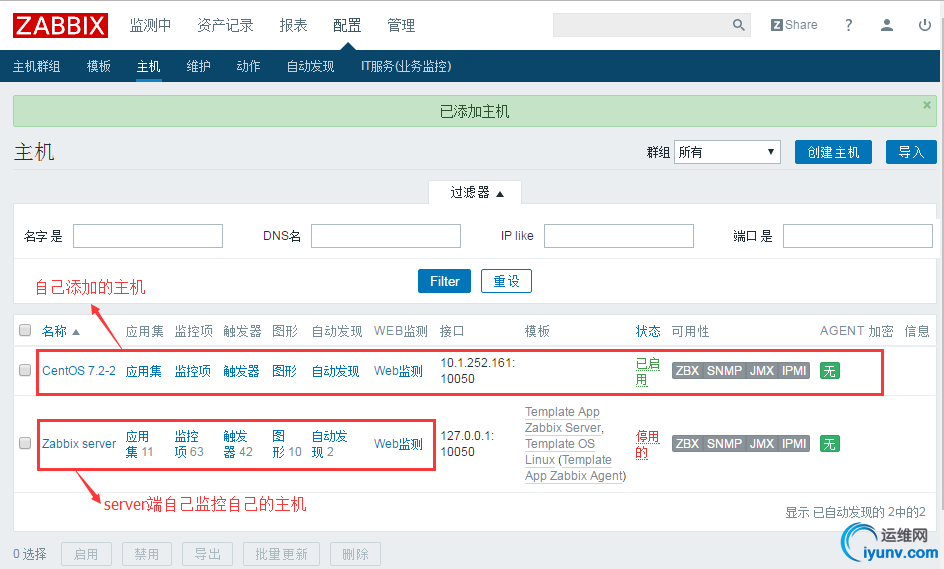This screenshot has height=569, width=944.
Task: Open 自动发现 for CentOS 7.2-2
Action: tap(335, 371)
